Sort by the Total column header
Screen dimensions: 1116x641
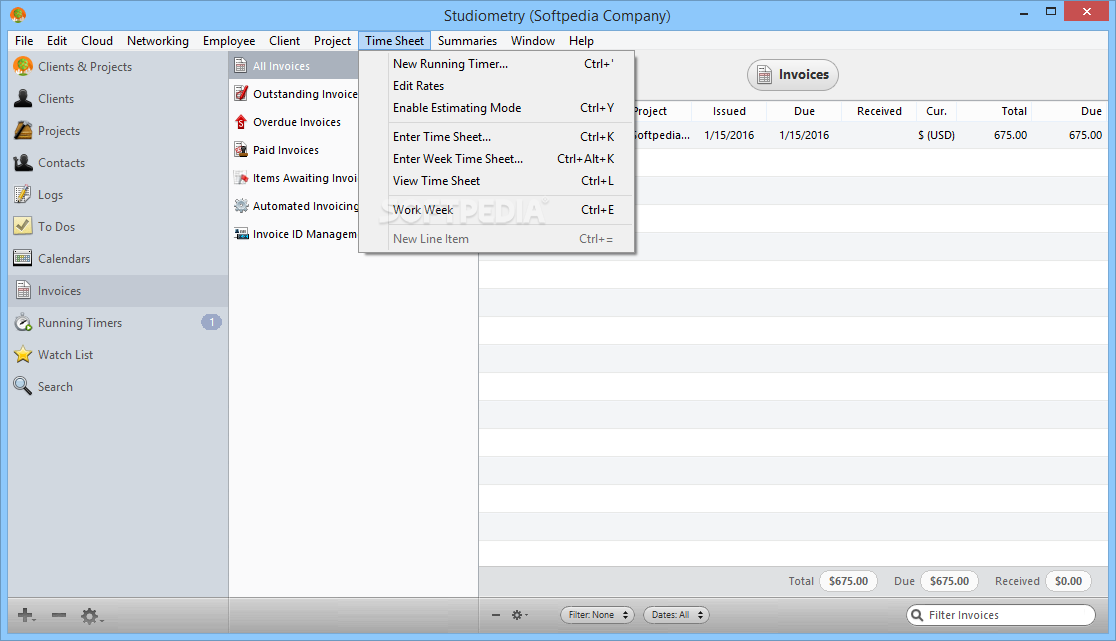tap(994, 111)
